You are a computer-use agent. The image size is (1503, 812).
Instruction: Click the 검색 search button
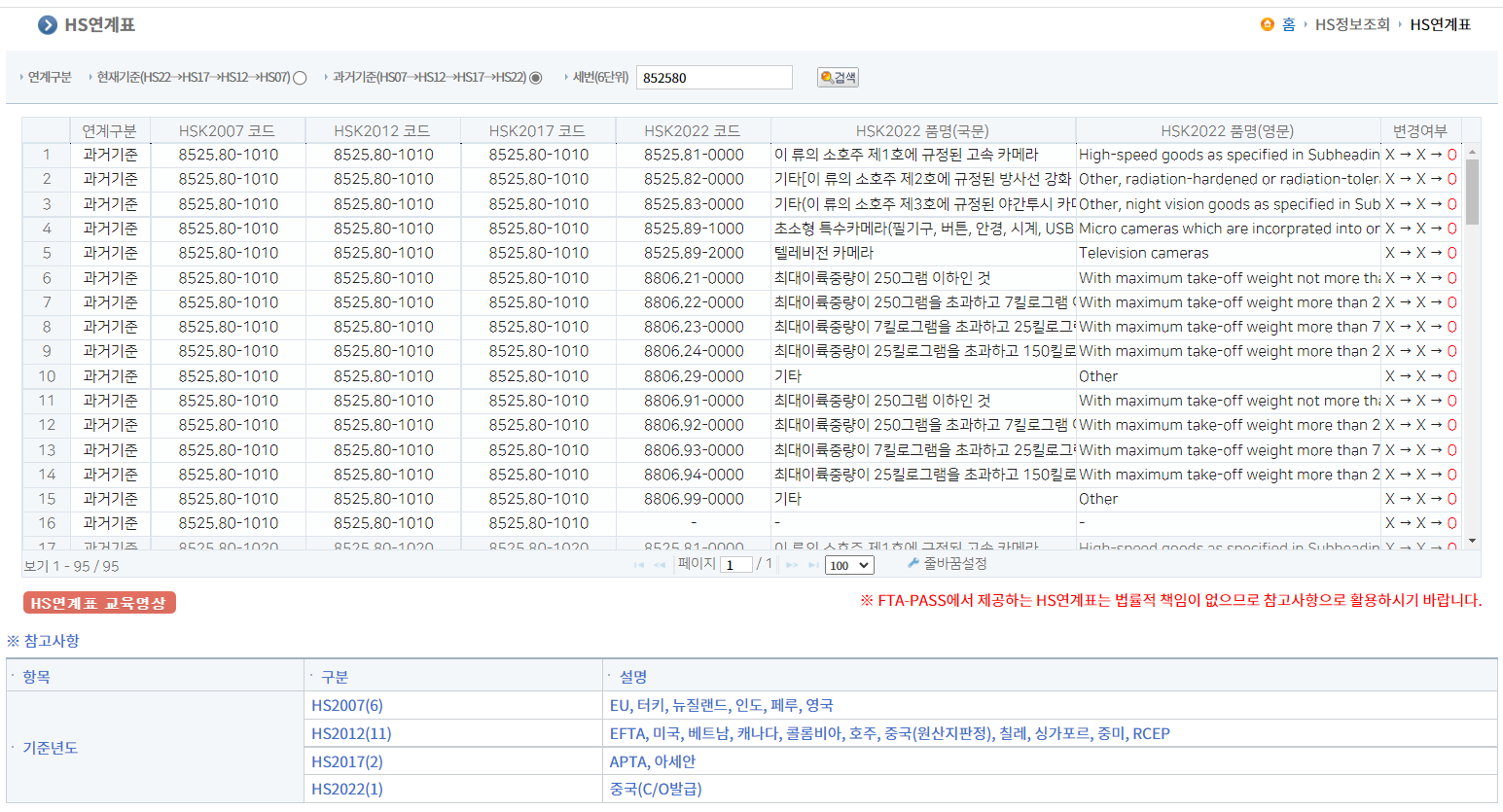(838, 77)
